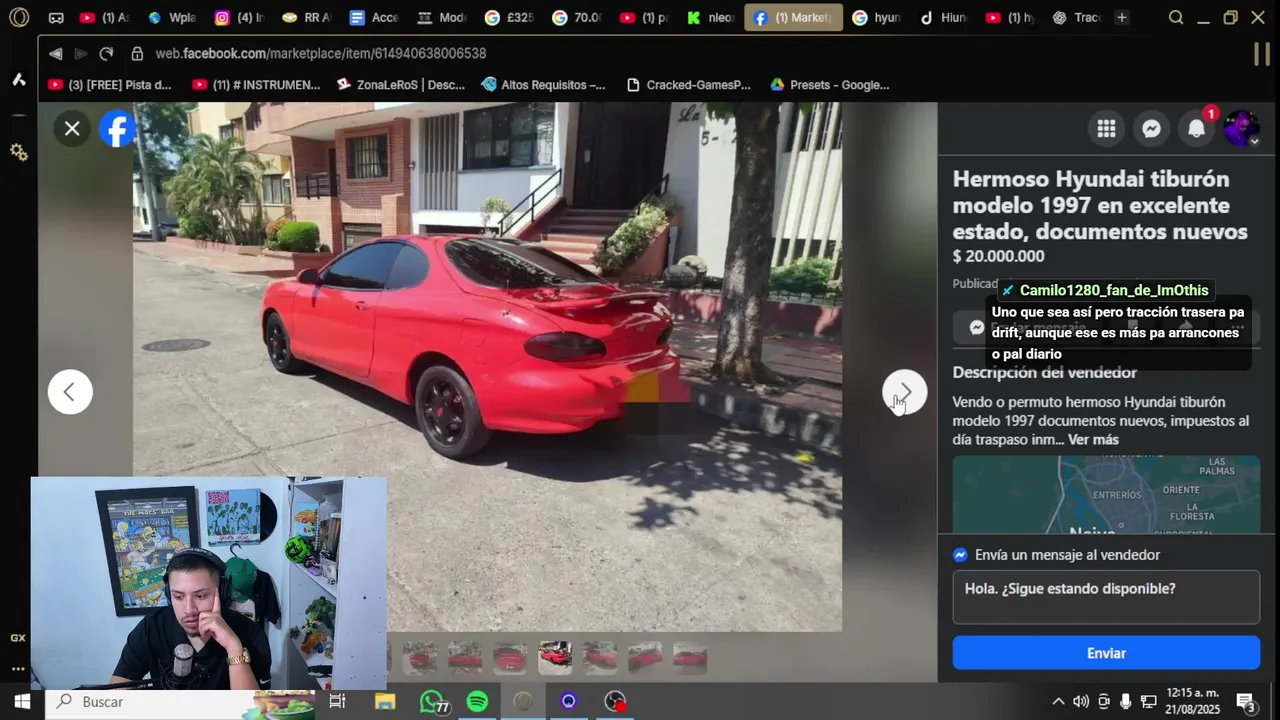Click the microphone tray icon

(x=1126, y=702)
